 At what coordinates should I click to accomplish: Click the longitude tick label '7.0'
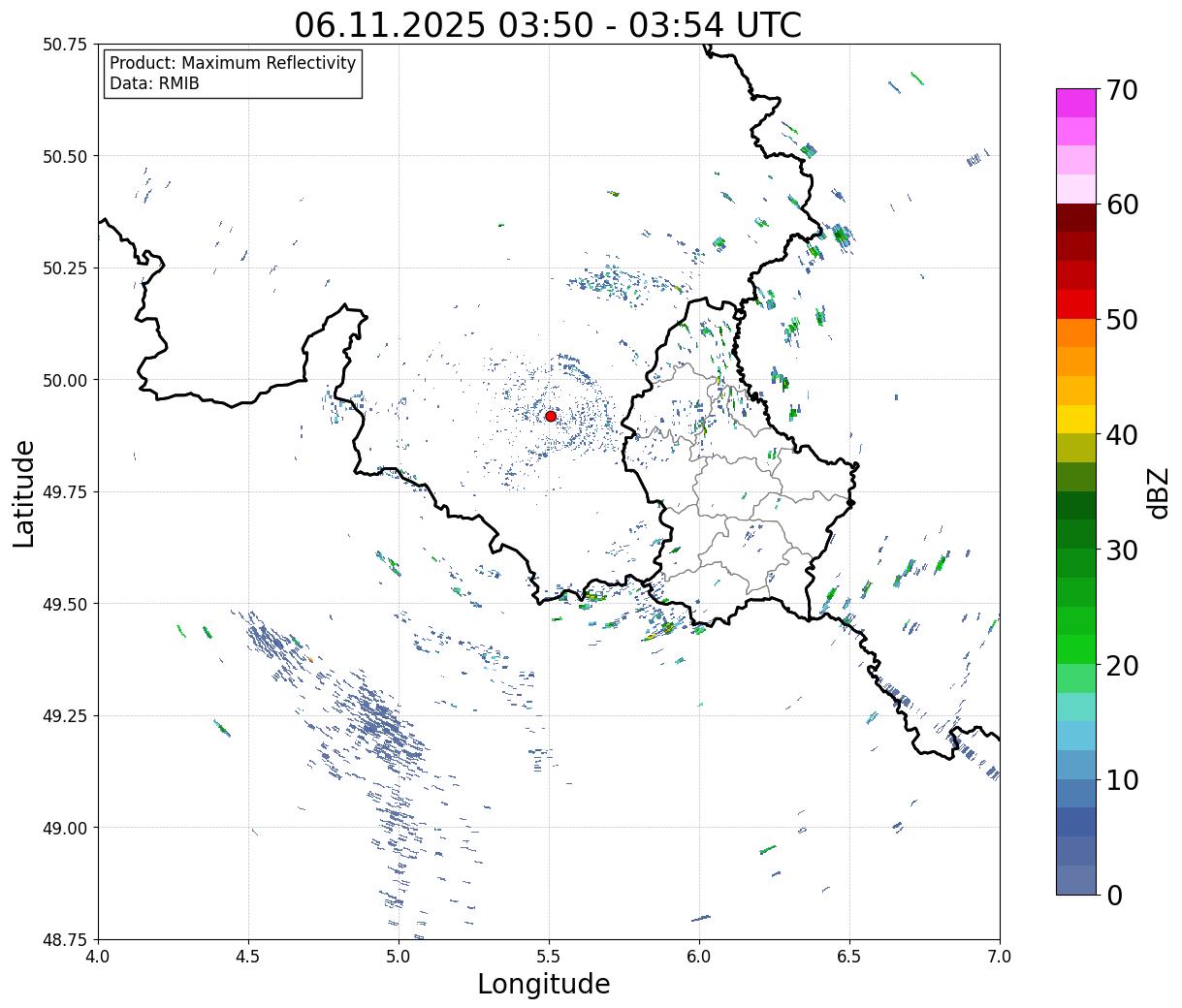[x=1000, y=957]
